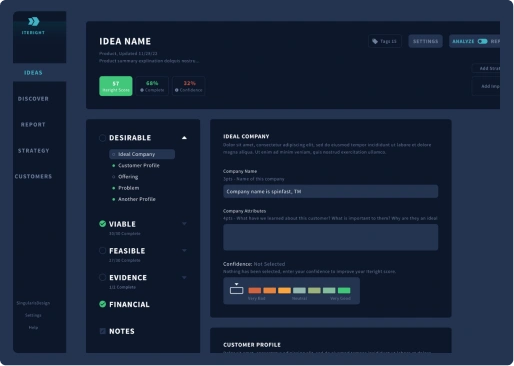The height and width of the screenshot is (366, 514).
Task: Click the green check icon beside Financial
Action: tap(103, 304)
